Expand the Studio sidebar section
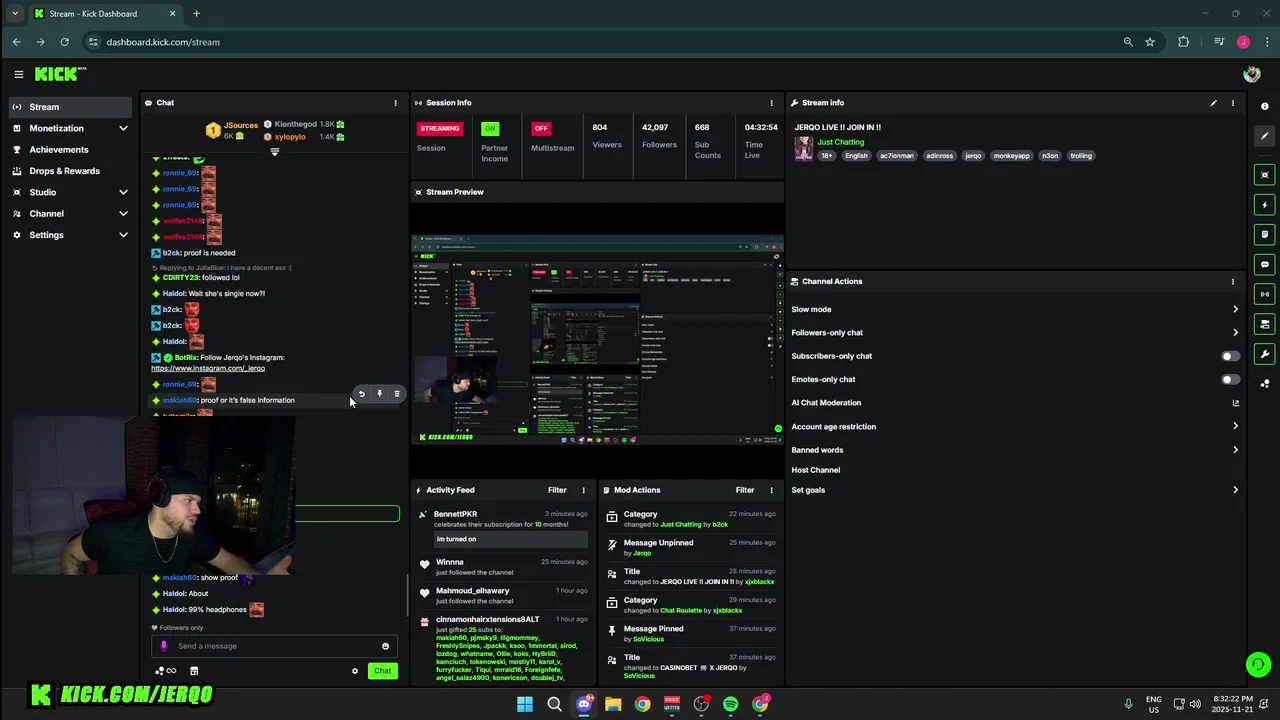 pyautogui.click(x=123, y=192)
